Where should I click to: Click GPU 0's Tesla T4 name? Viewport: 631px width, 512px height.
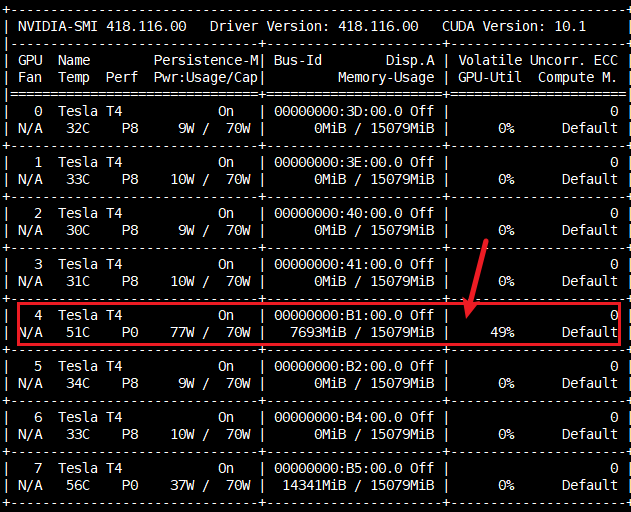pos(90,111)
